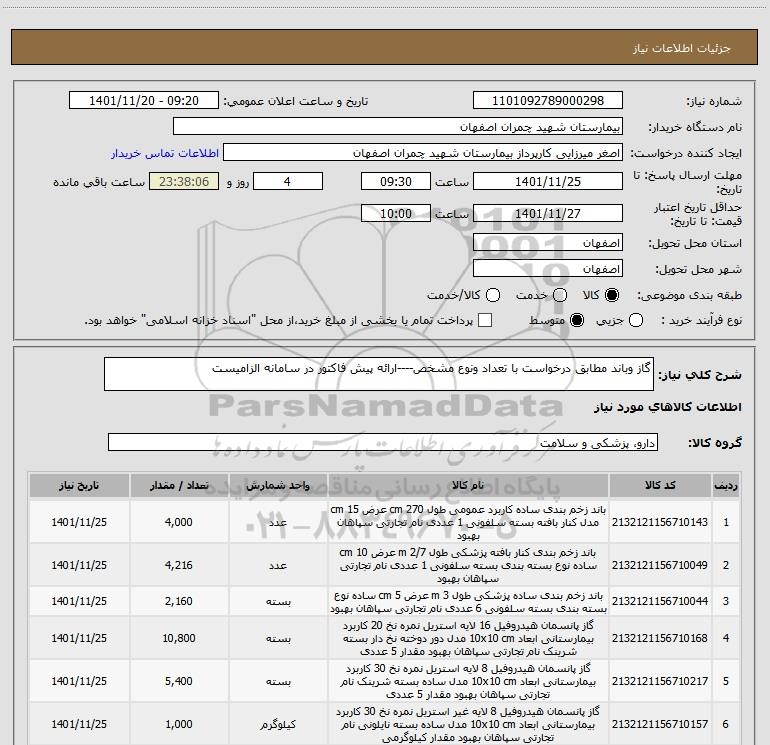Click the کد کالا column header
Viewport: 770px width, 745px height.
pos(660,485)
